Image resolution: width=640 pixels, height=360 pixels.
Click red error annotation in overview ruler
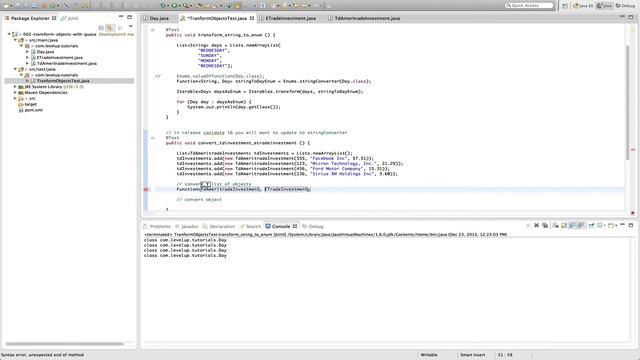633,150
